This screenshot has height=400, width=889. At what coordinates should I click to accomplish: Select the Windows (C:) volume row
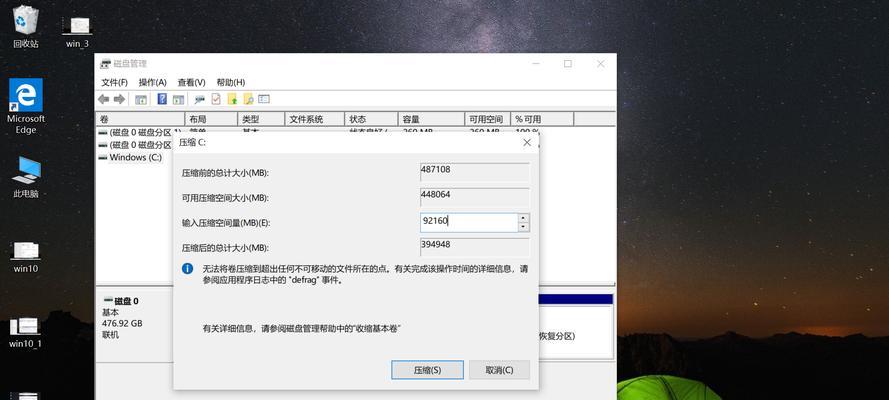[x=134, y=158]
